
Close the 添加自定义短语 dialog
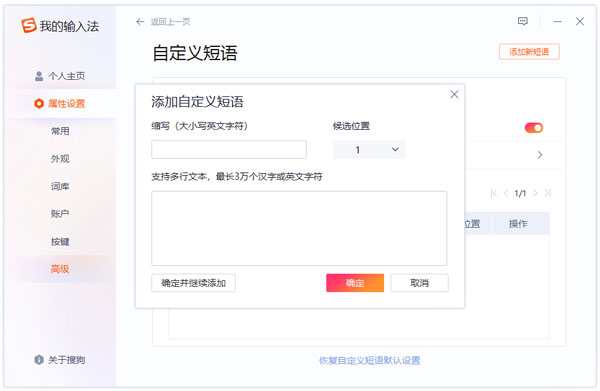point(454,94)
